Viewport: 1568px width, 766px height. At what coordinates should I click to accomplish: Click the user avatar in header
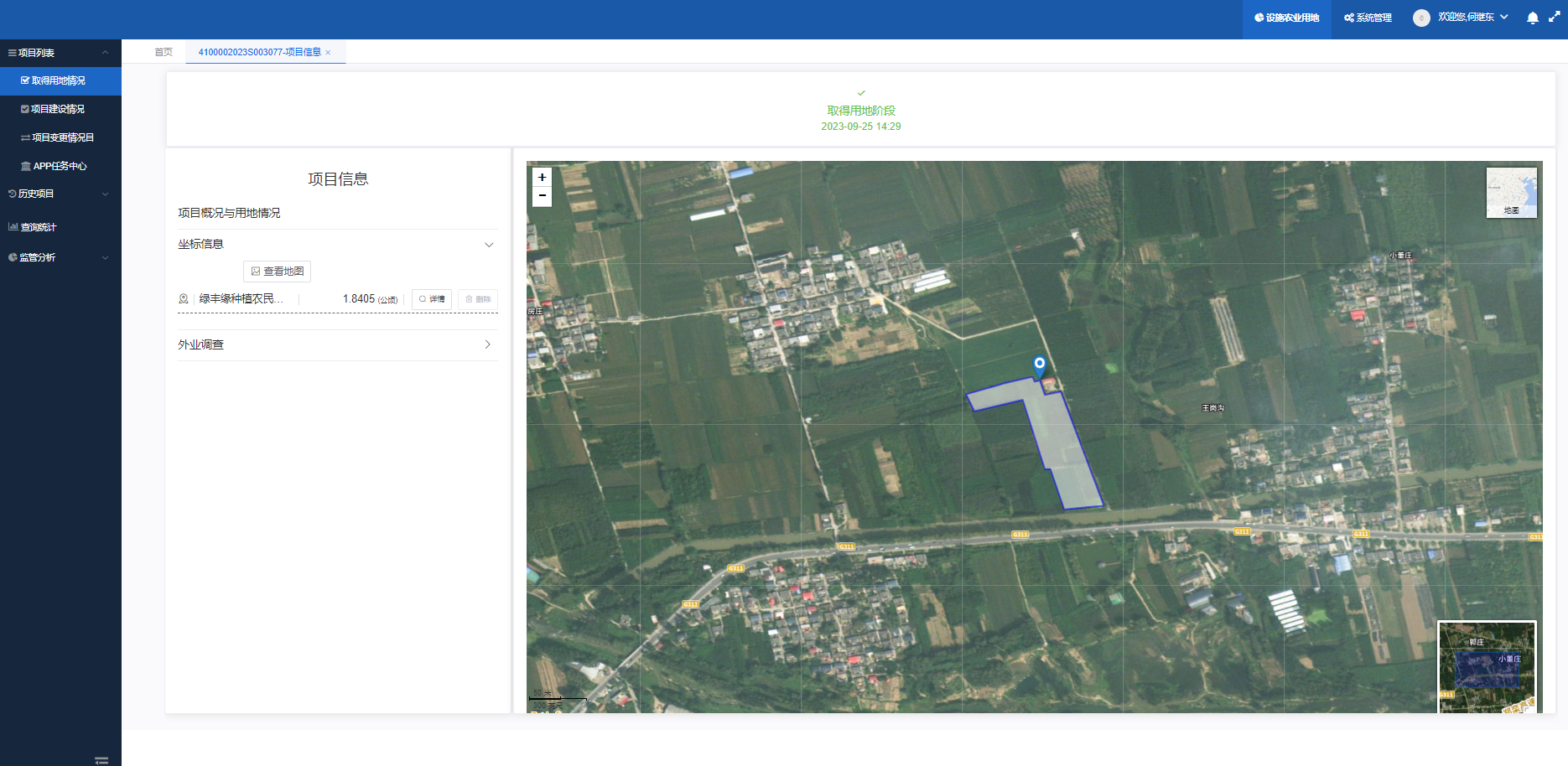click(x=1420, y=18)
